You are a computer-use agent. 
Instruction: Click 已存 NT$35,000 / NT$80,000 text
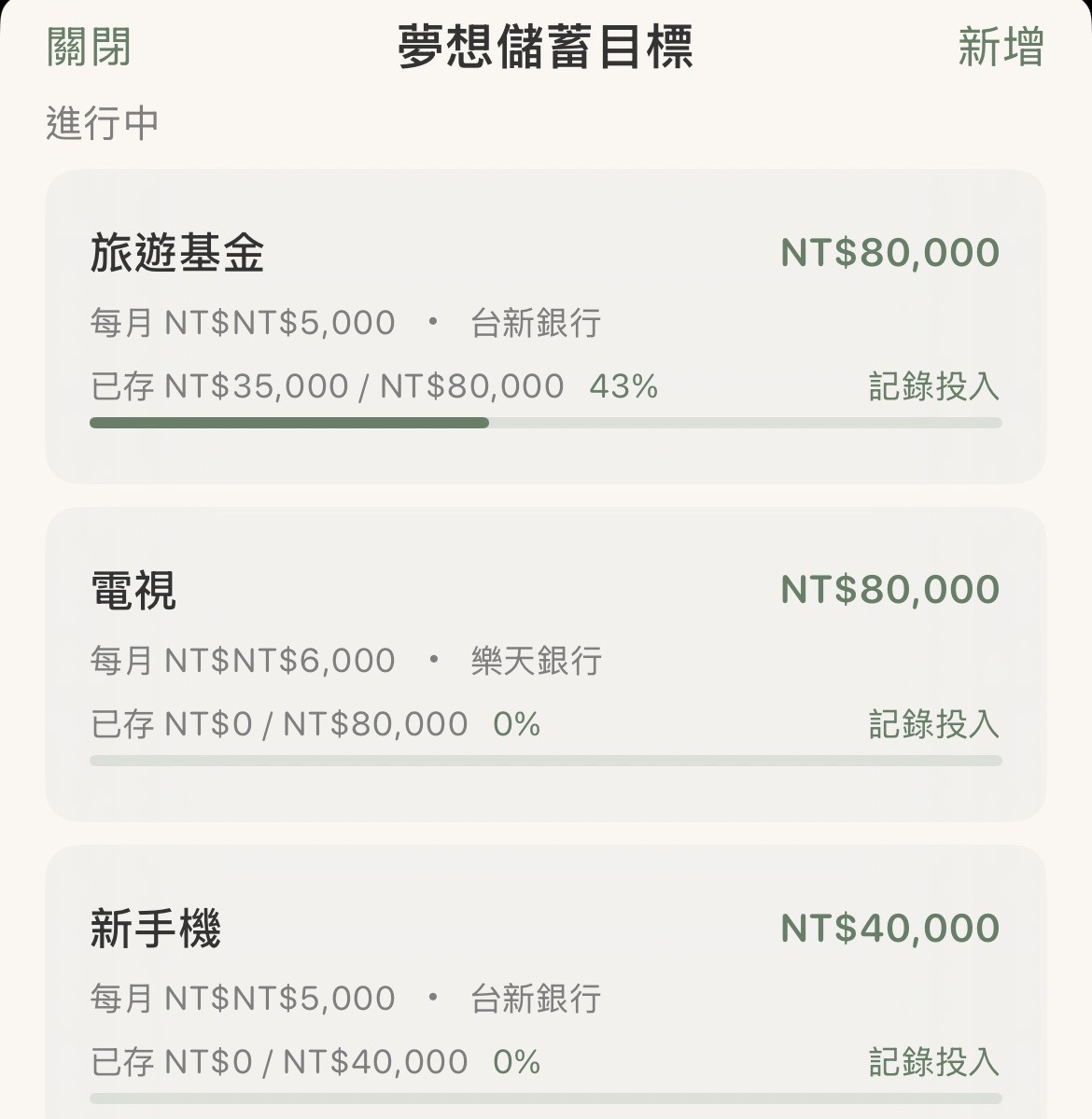pyautogui.click(x=327, y=386)
